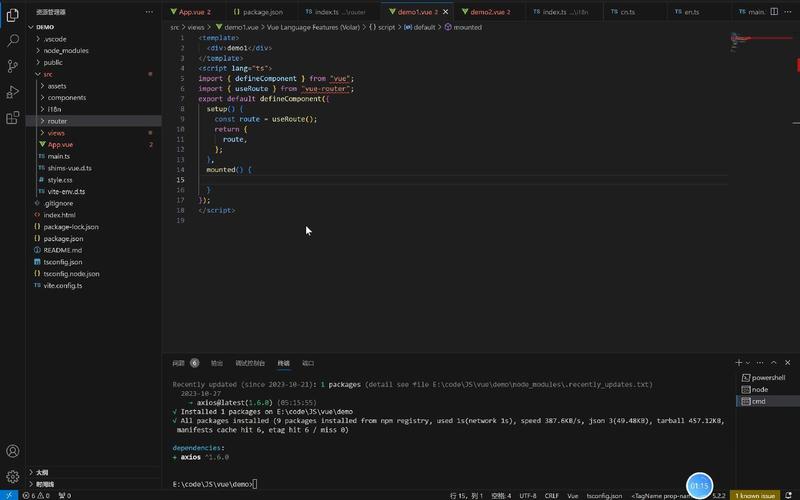
Task: Expand the 大纲 outline section
Action: pos(94,472)
